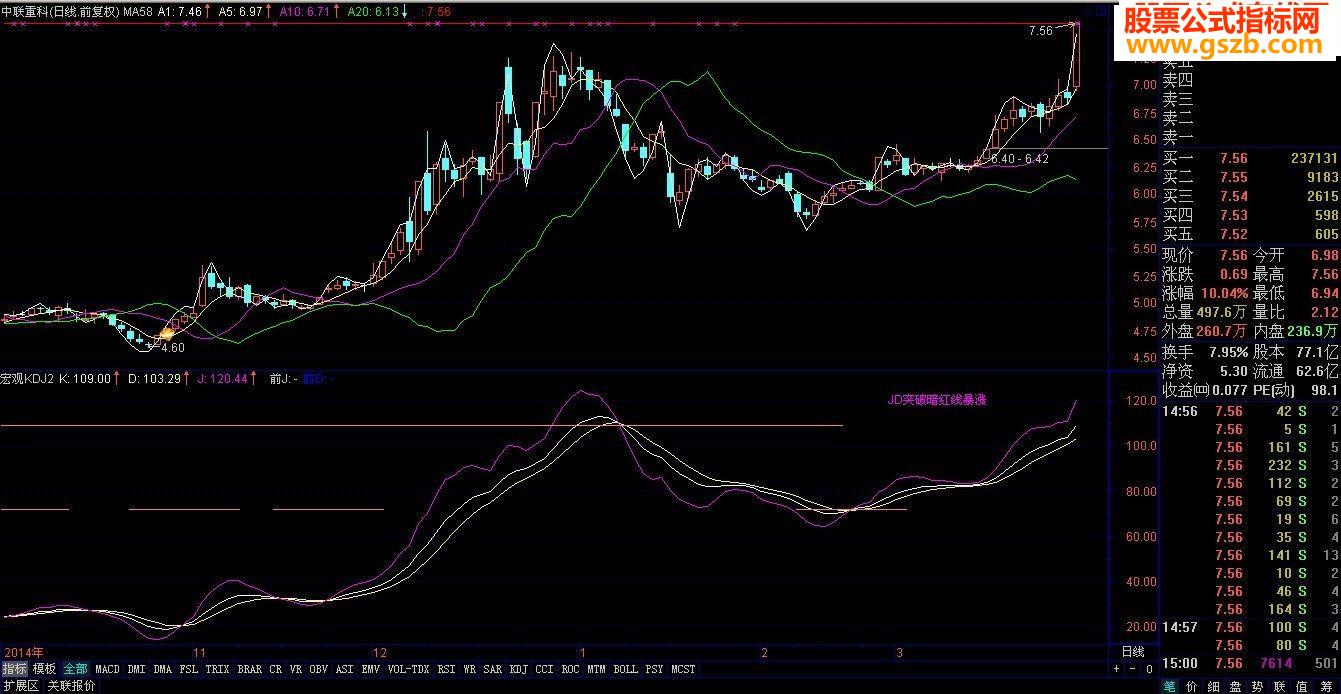Click the 外盘 260.7万 value
Viewport: 1341px width, 694px height.
1223,331
